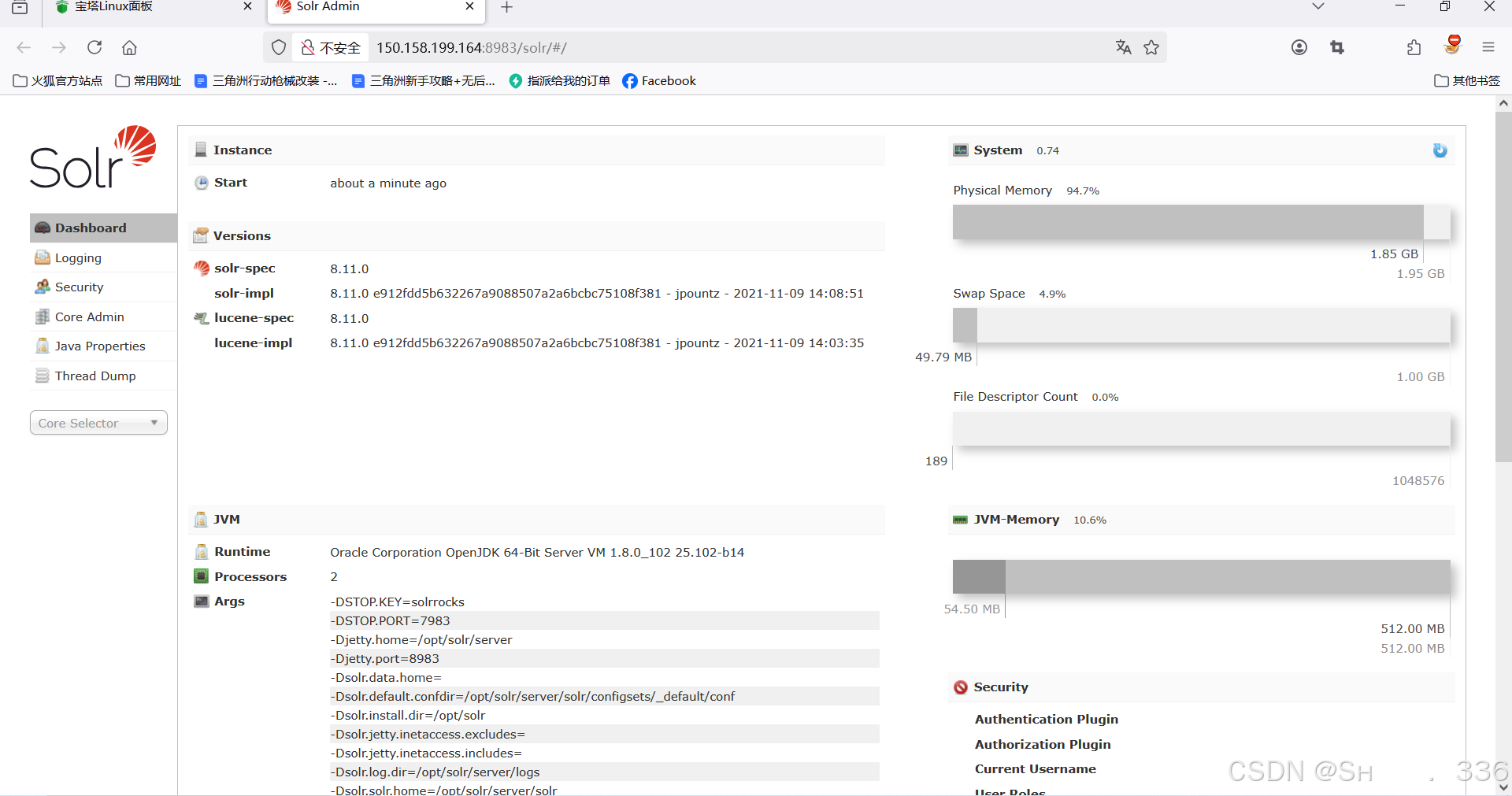
Task: Open Thread Dump
Action: coord(95,376)
